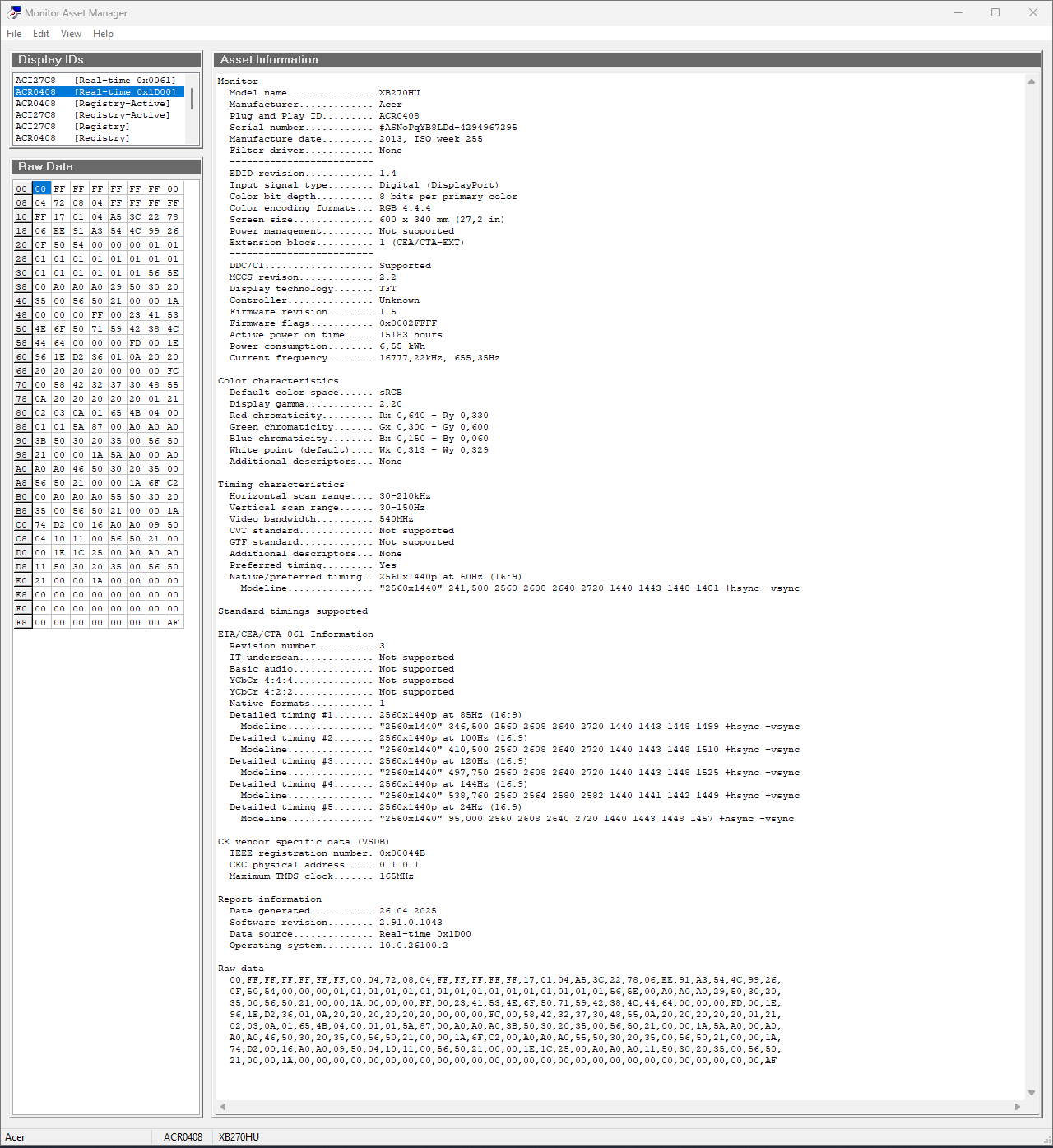Maximize the Monitor Asset Manager window
The width and height of the screenshot is (1053, 1148).
pyautogui.click(x=995, y=12)
